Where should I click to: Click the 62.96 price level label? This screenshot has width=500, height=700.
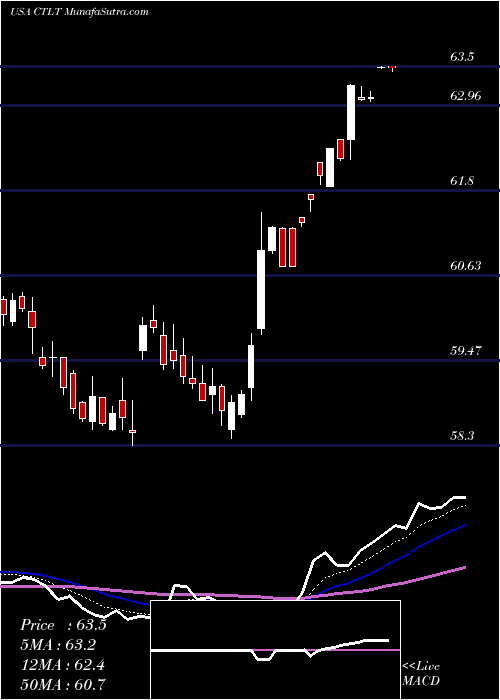(x=466, y=96)
